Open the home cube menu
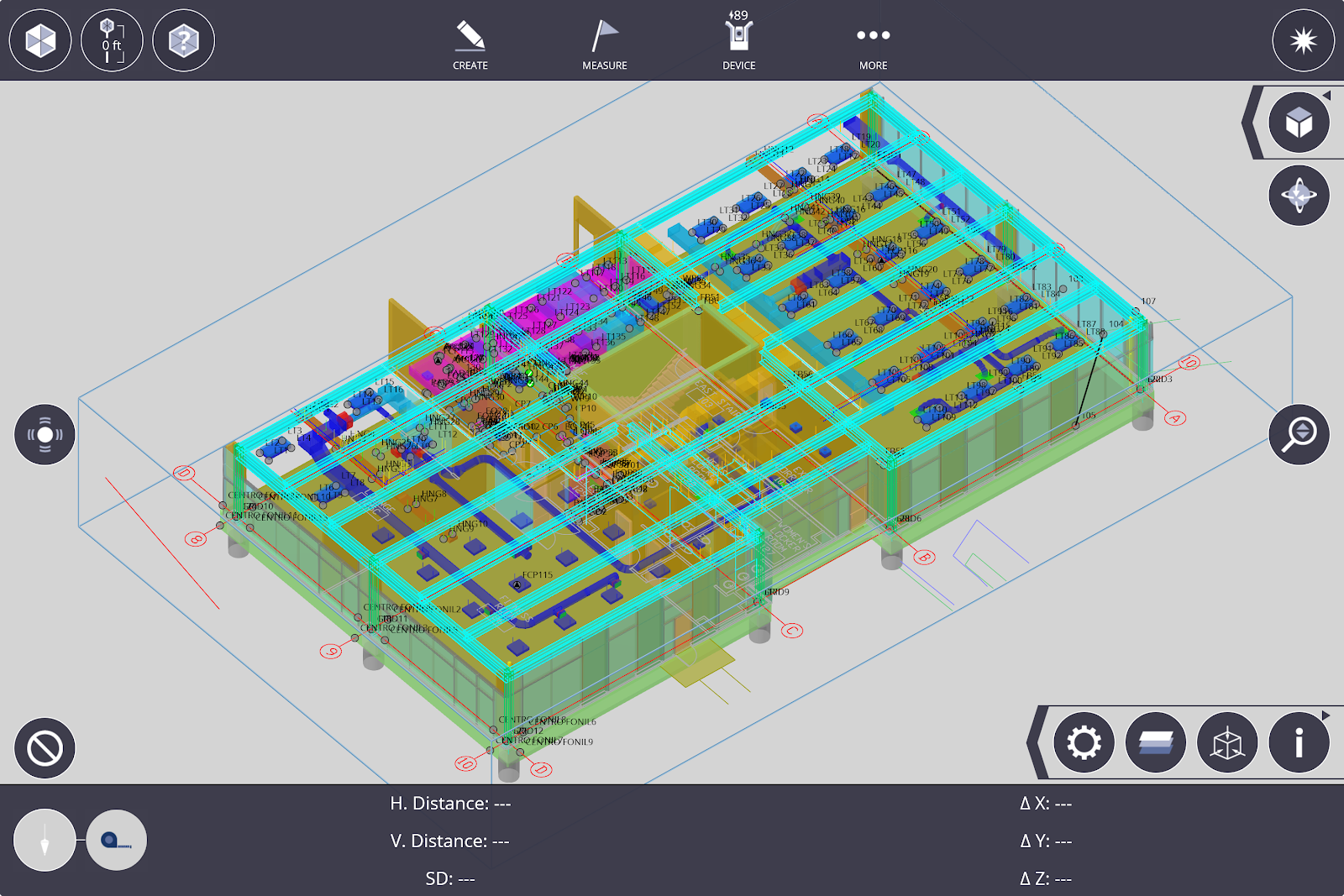 (x=40, y=40)
